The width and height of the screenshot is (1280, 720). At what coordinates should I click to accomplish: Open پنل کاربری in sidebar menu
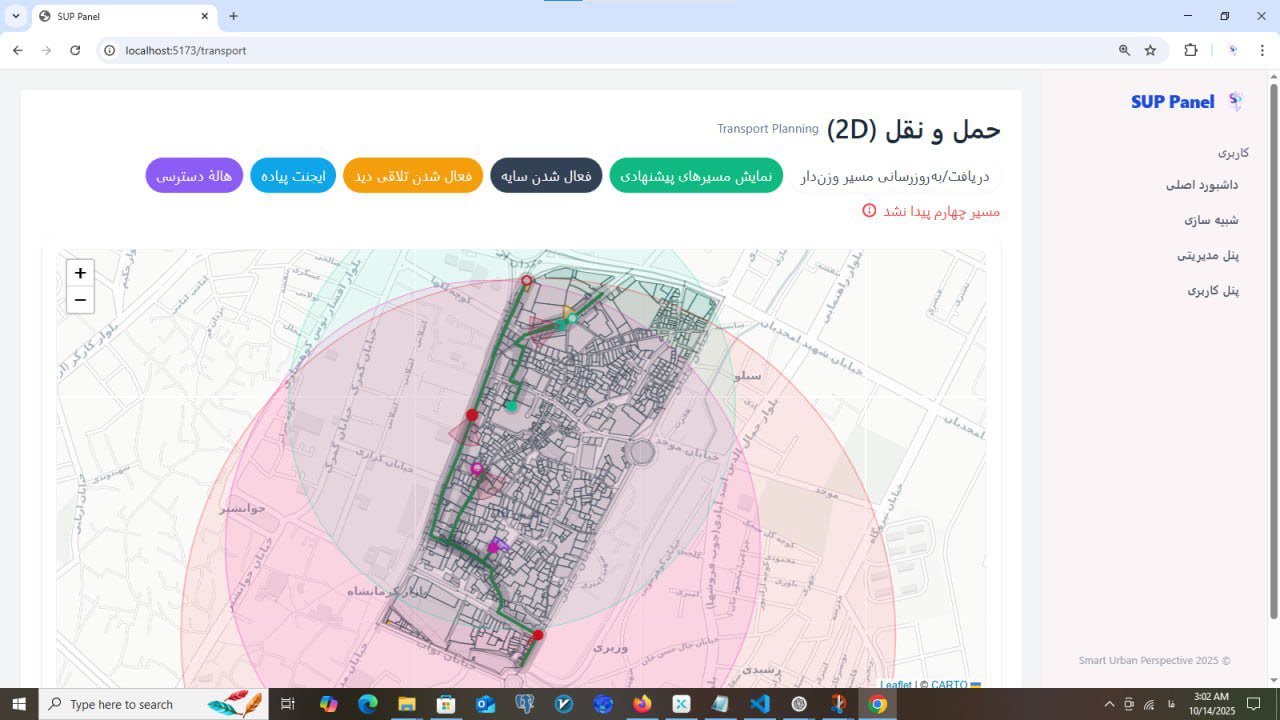1213,290
